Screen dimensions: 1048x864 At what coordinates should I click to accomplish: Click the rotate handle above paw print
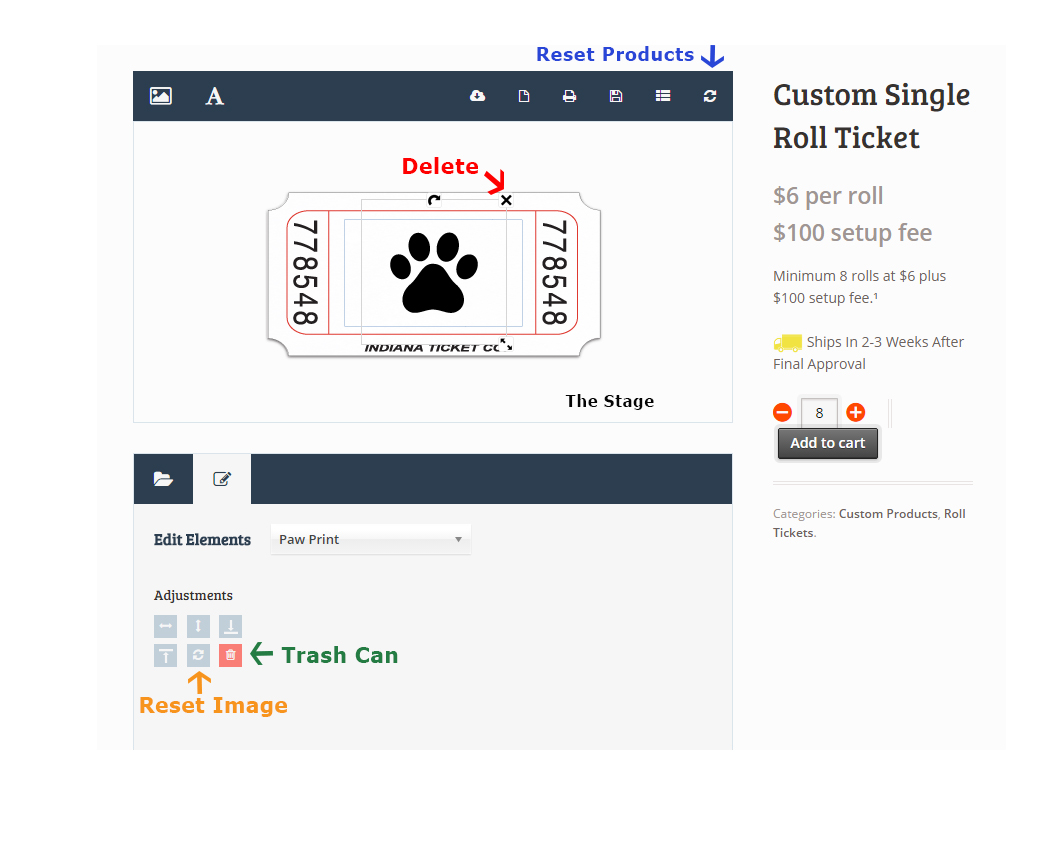(x=434, y=200)
